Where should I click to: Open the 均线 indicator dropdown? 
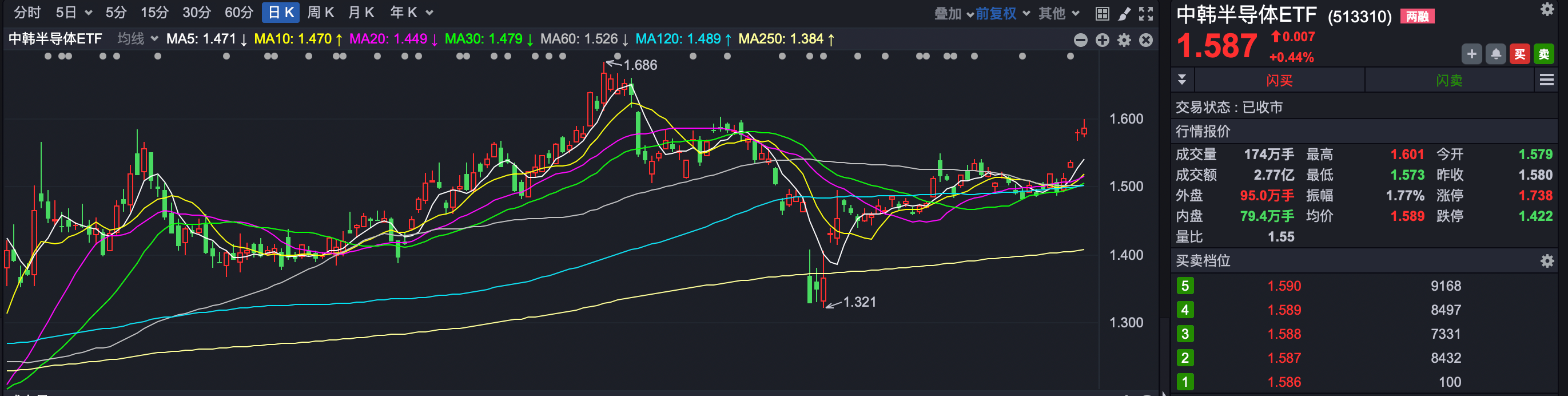coord(138,39)
